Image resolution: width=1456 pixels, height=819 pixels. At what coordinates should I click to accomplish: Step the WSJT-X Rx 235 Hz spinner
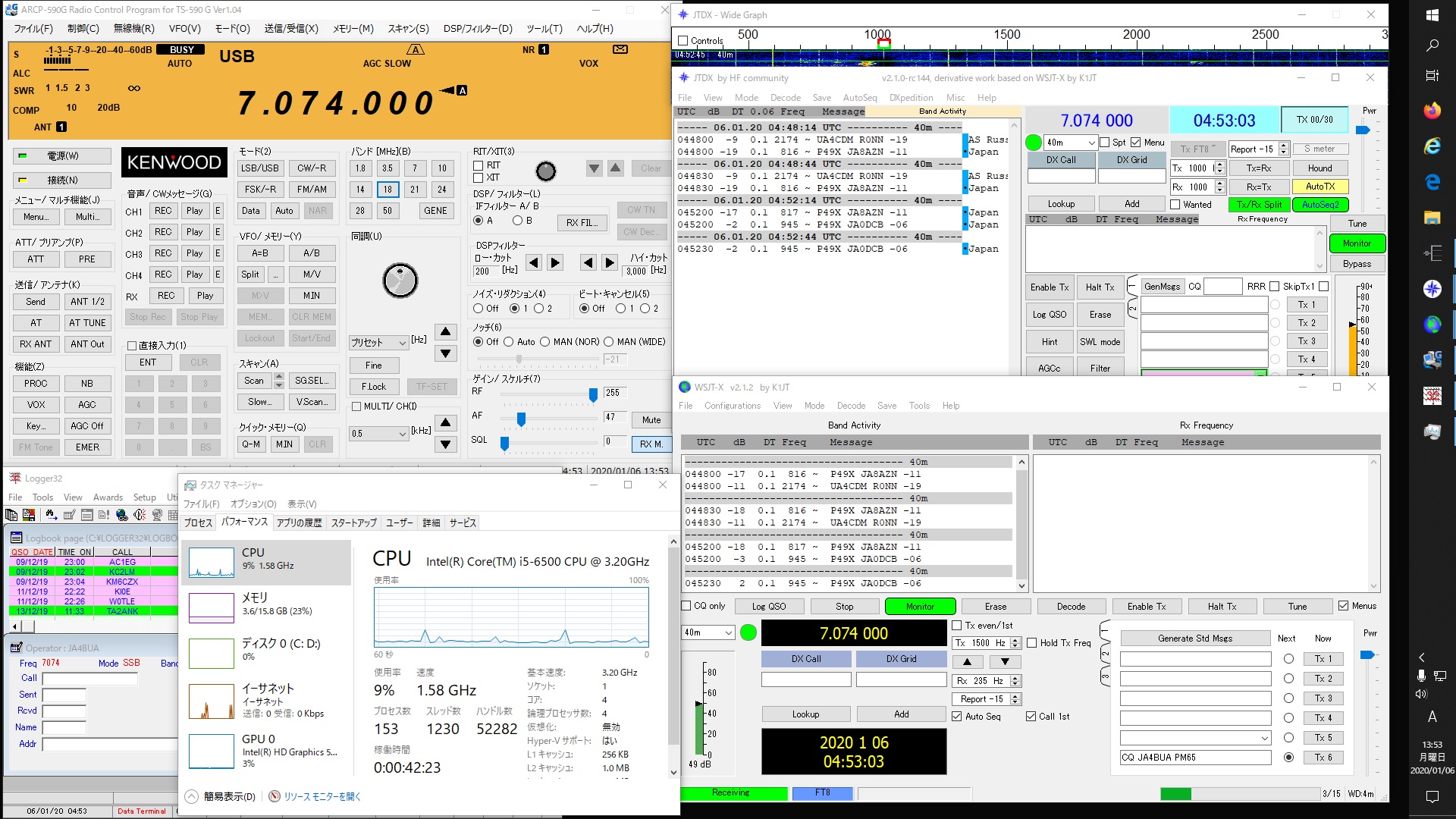(1015, 681)
